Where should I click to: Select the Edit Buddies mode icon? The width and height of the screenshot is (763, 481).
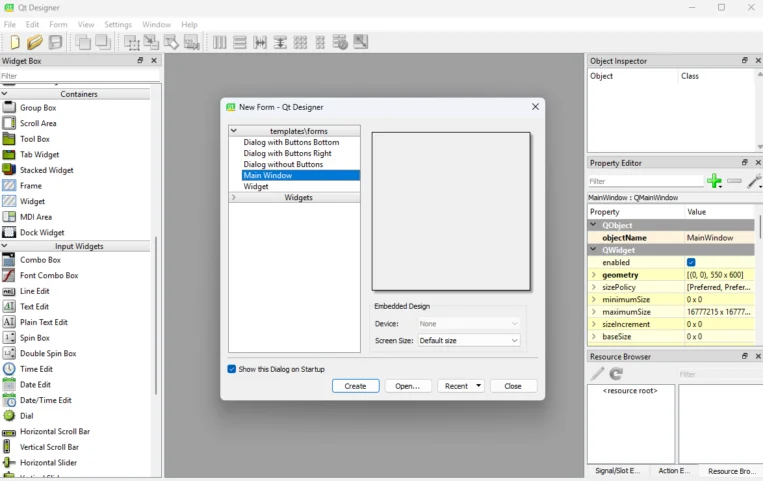coord(171,42)
